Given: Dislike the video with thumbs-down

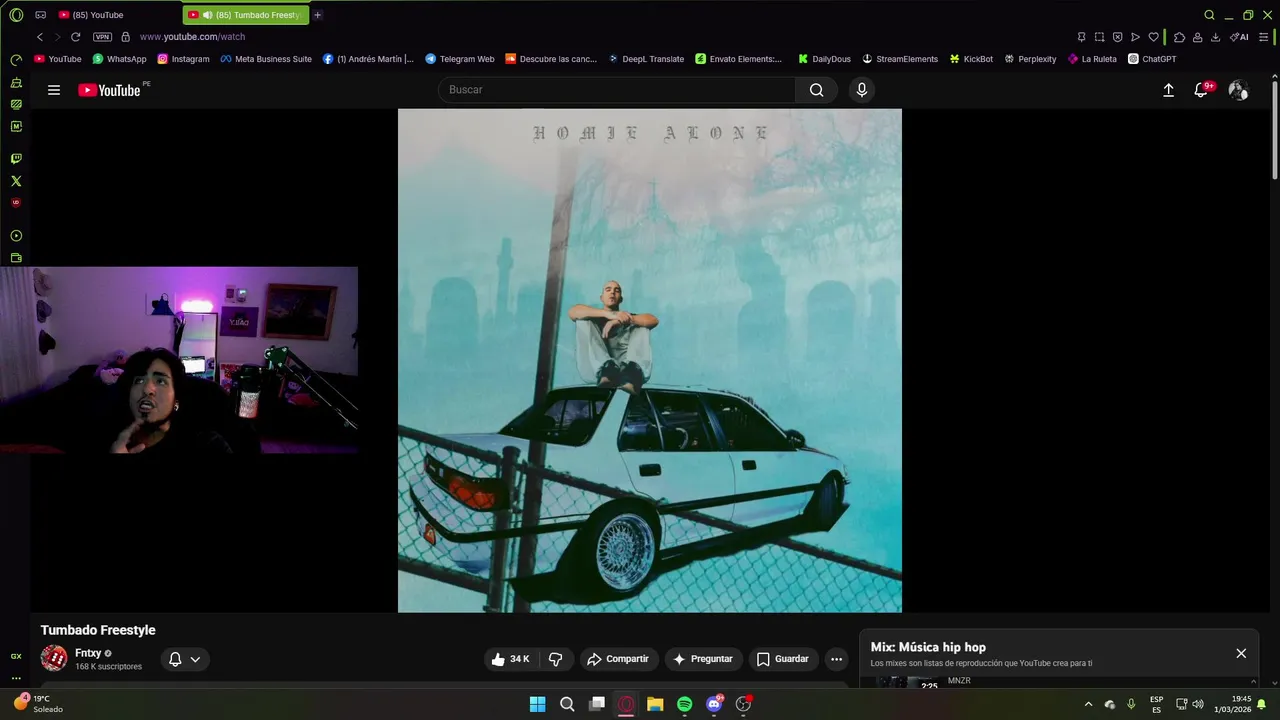Looking at the screenshot, I should tap(556, 659).
